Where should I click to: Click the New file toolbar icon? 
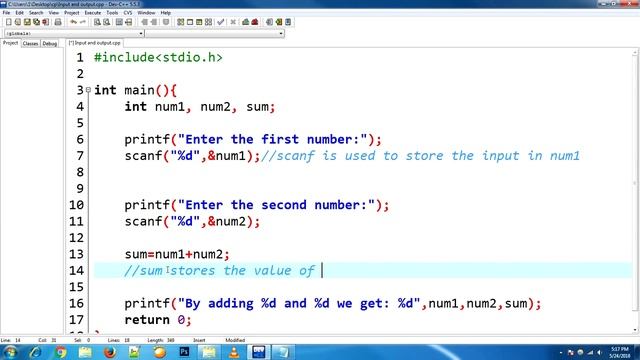[9, 22]
